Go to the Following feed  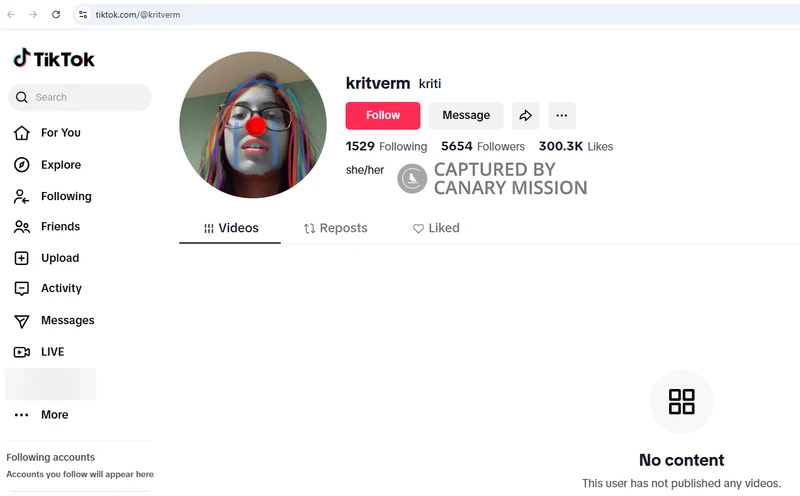coord(65,197)
